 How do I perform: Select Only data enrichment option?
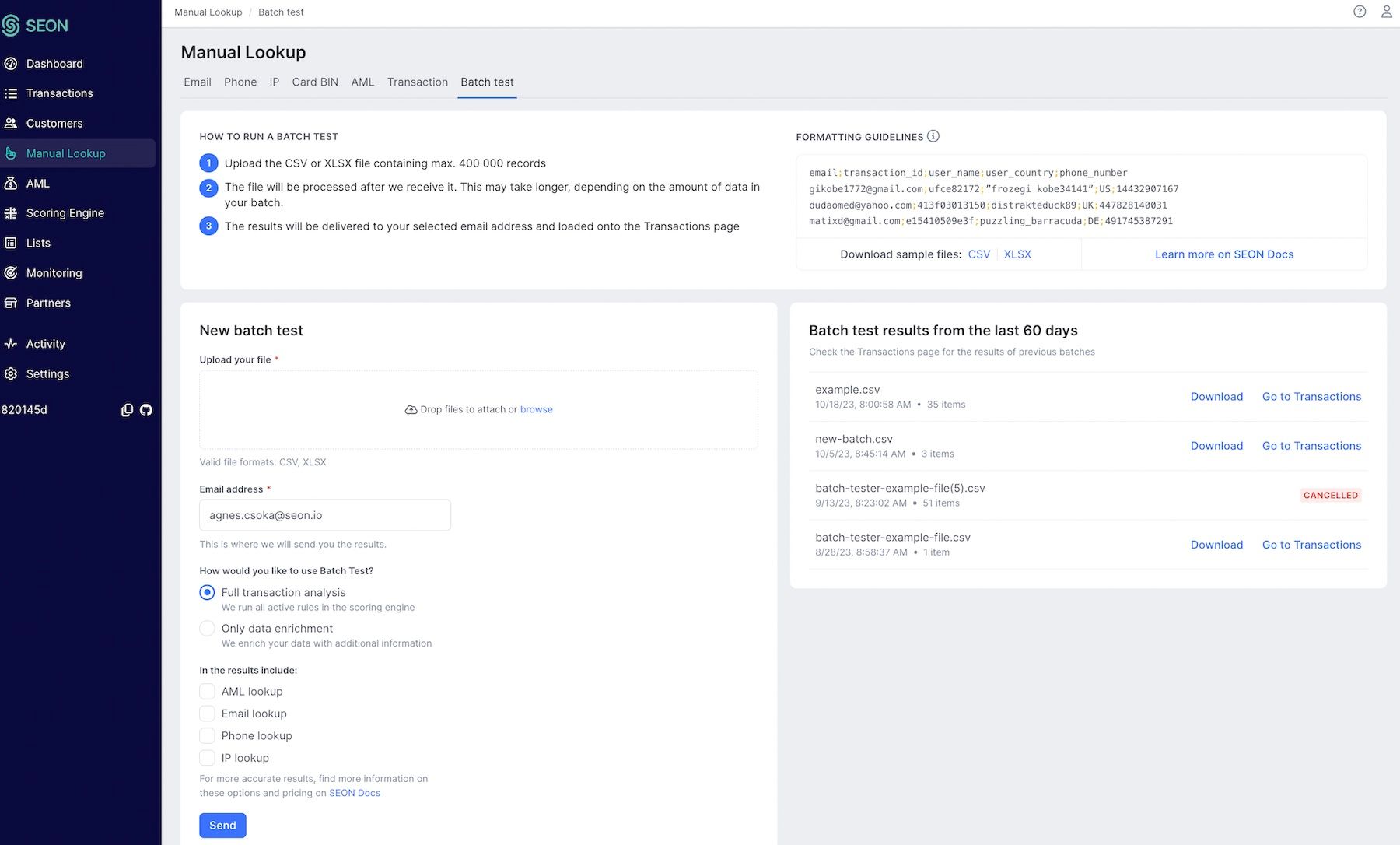tap(207, 629)
